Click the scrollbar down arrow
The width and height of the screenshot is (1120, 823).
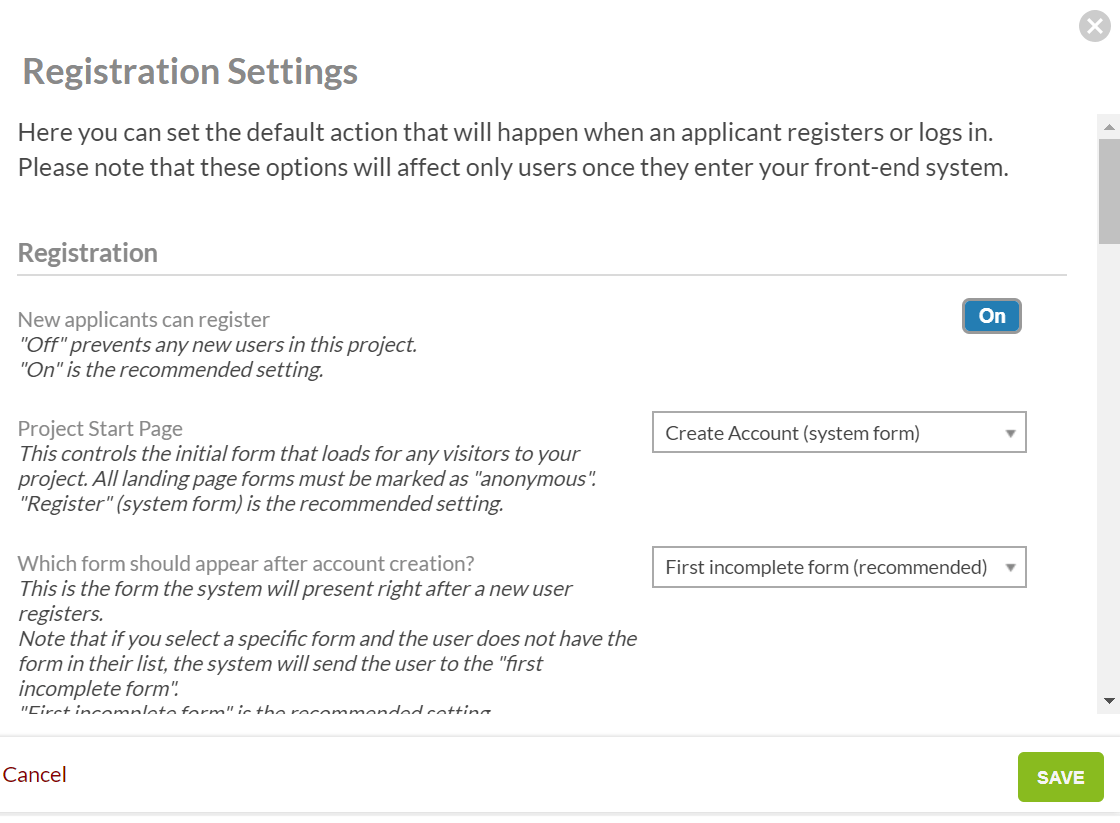coord(1108,700)
